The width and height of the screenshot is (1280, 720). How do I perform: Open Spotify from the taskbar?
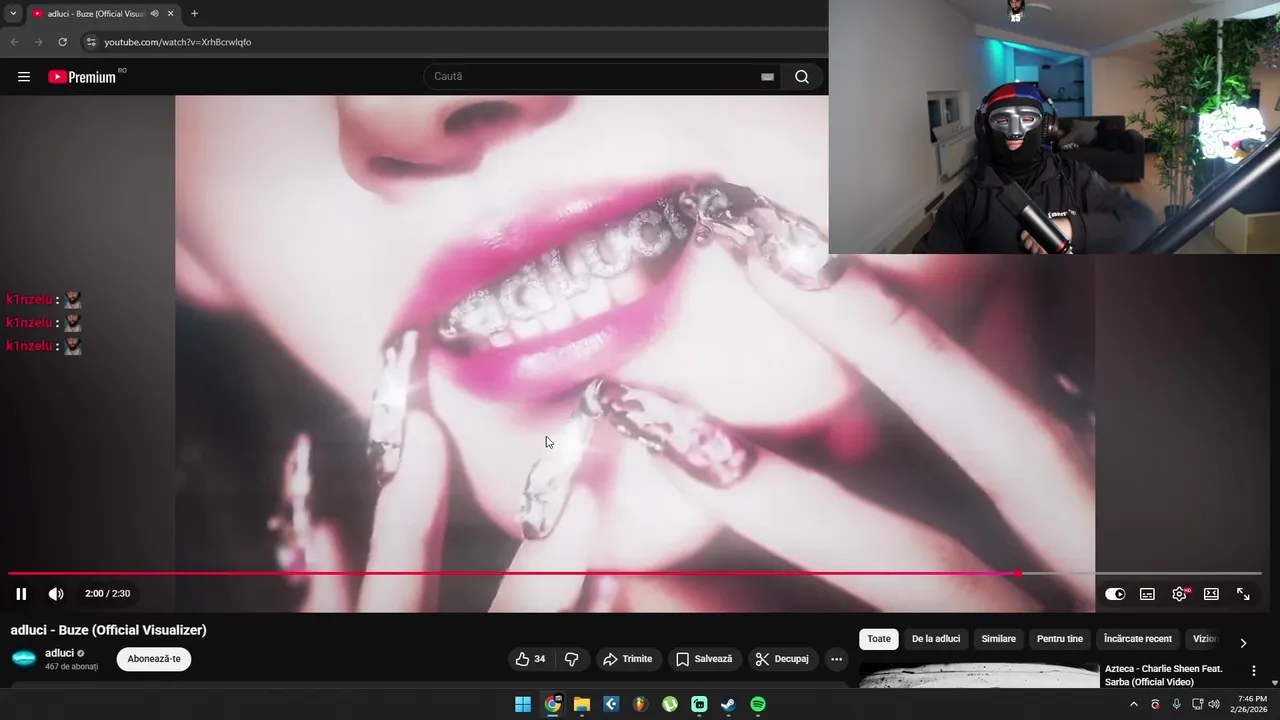point(758,704)
